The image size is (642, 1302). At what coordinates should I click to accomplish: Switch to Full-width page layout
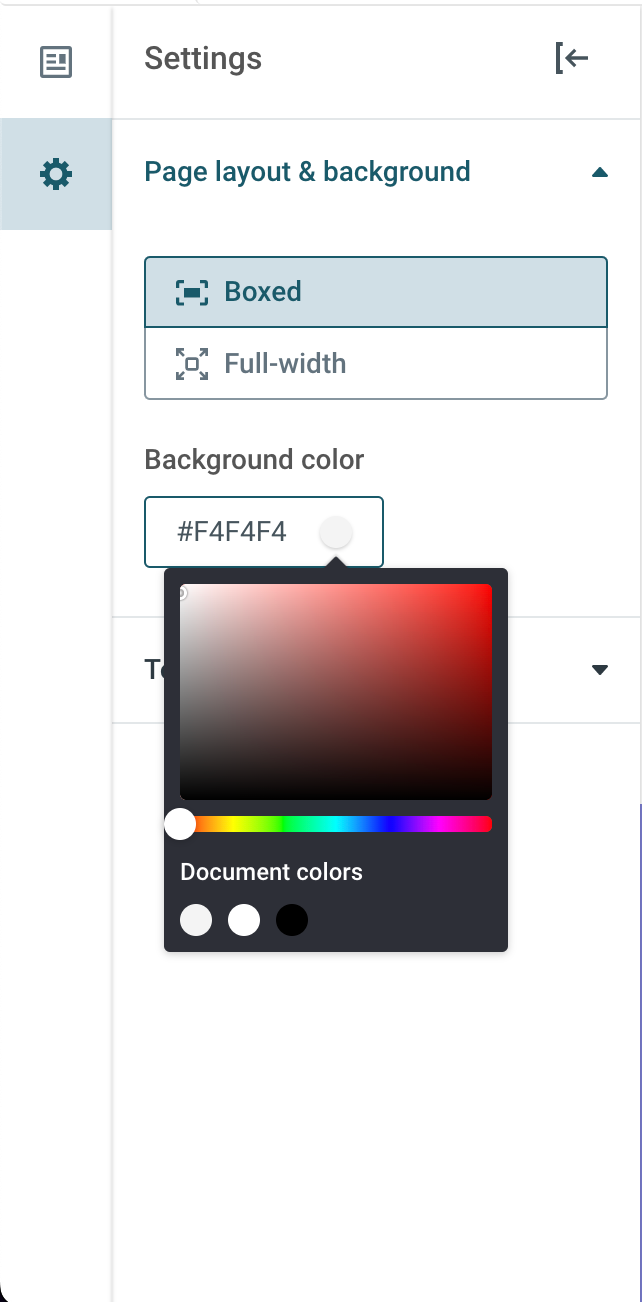[375, 363]
